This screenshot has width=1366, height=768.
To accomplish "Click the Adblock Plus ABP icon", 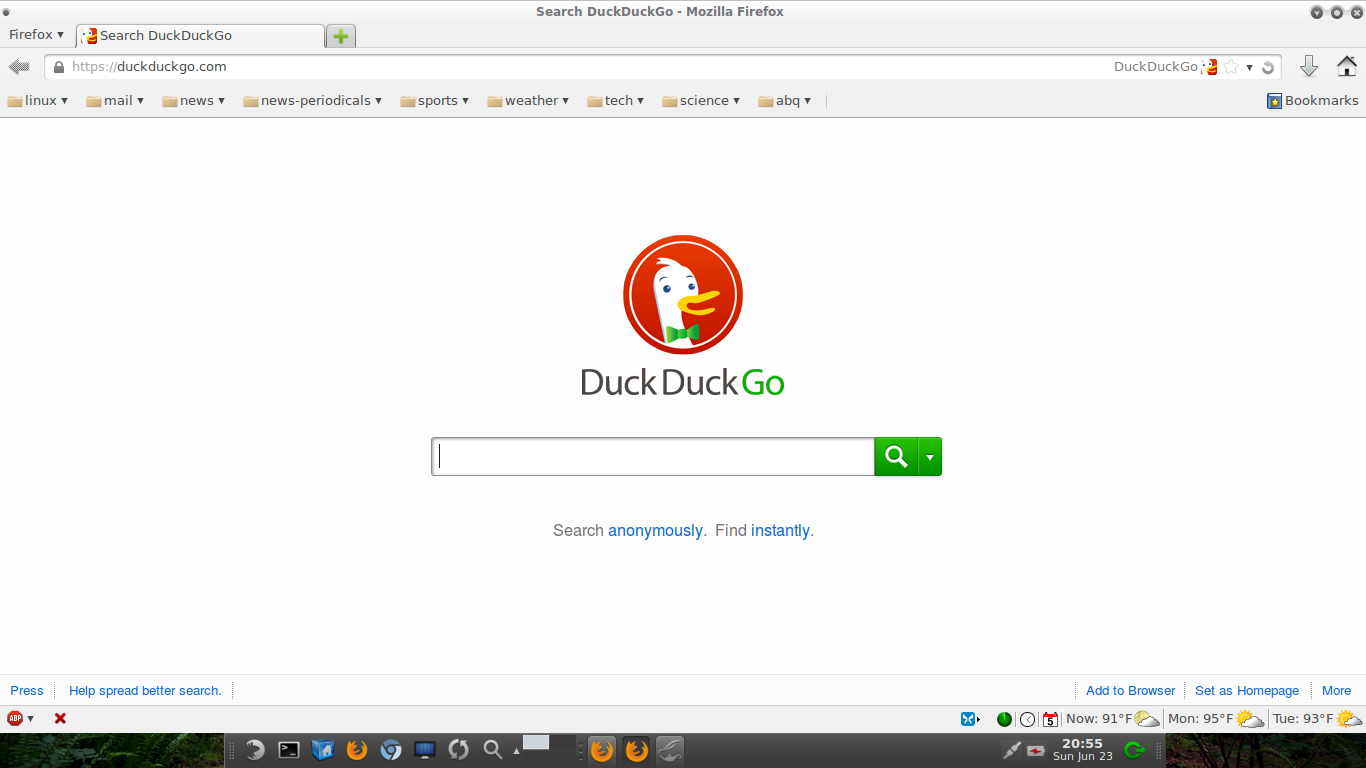I will [15, 719].
